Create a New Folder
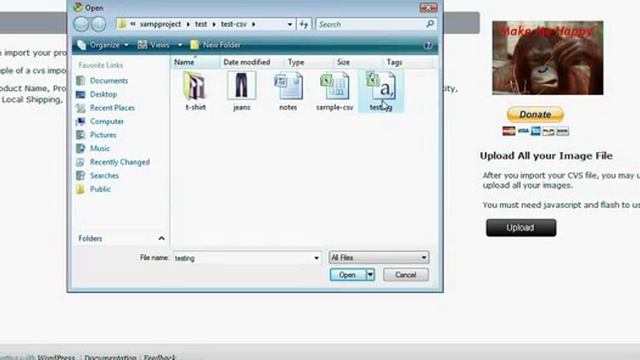This screenshot has height=360, width=640. [216, 45]
